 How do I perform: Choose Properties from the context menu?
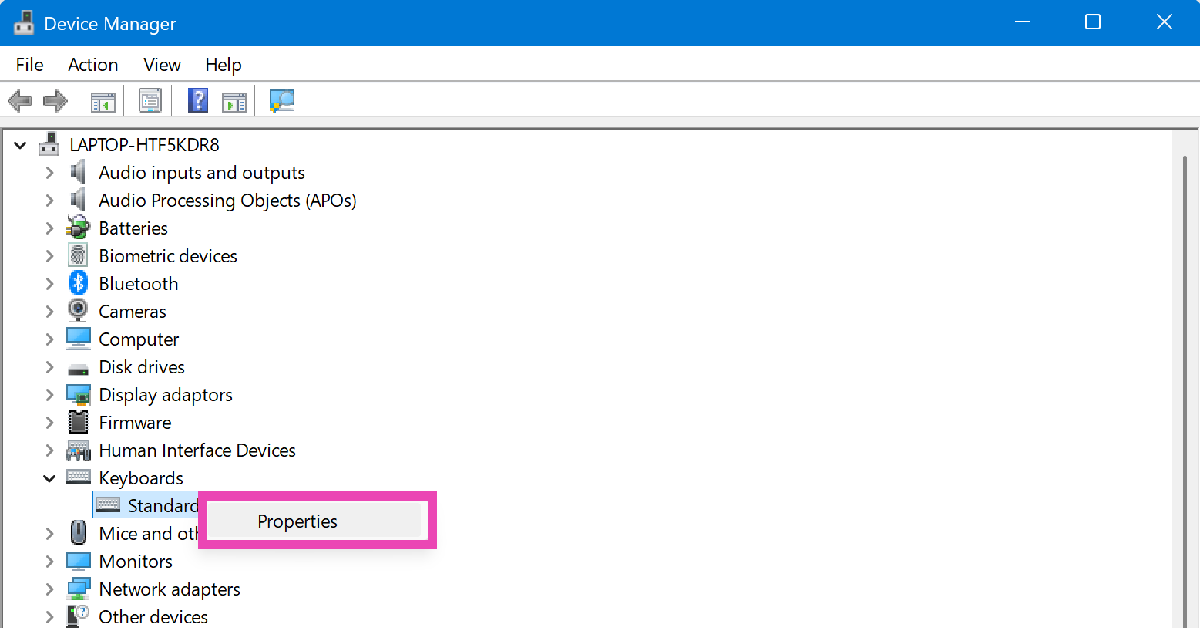(x=317, y=521)
